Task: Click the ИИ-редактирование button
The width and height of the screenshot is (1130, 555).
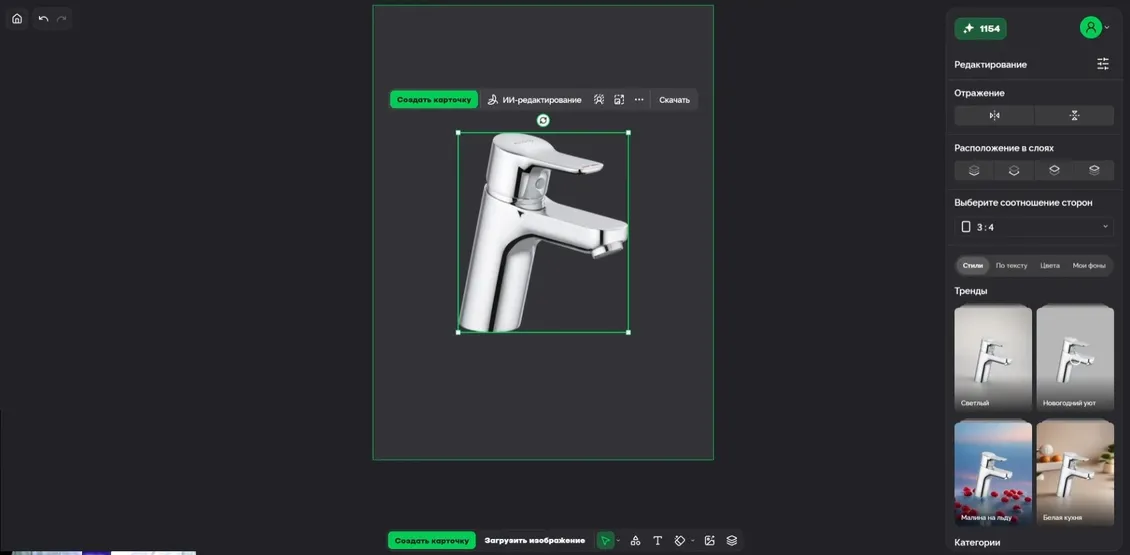Action: 533,100
